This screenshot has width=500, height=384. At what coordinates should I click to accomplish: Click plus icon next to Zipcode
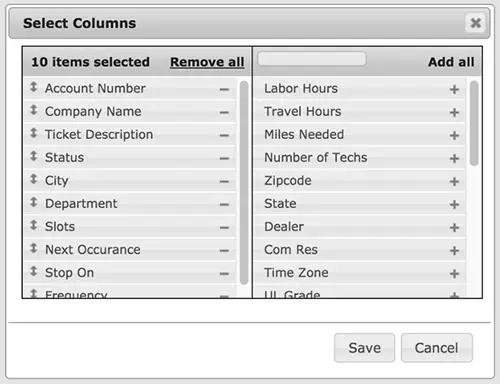click(x=454, y=182)
